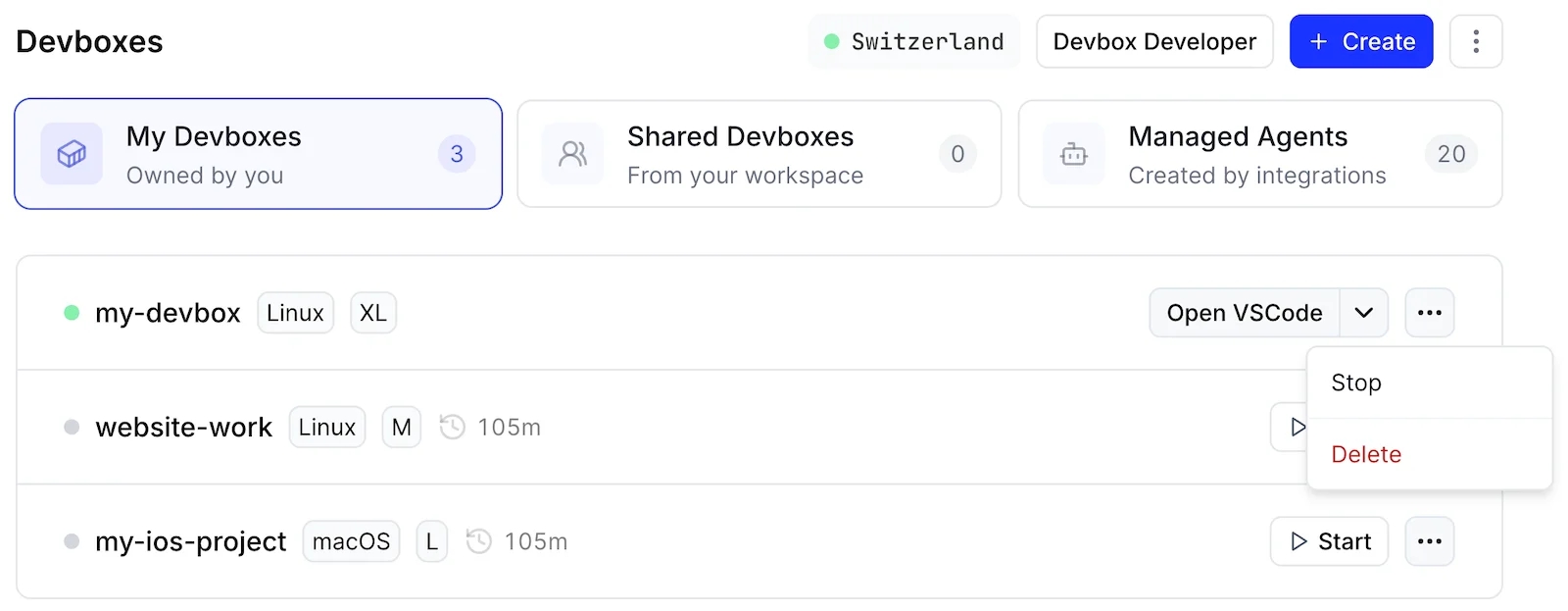This screenshot has width=1568, height=611.
Task: Choose Delete from the context menu
Action: point(1430,454)
